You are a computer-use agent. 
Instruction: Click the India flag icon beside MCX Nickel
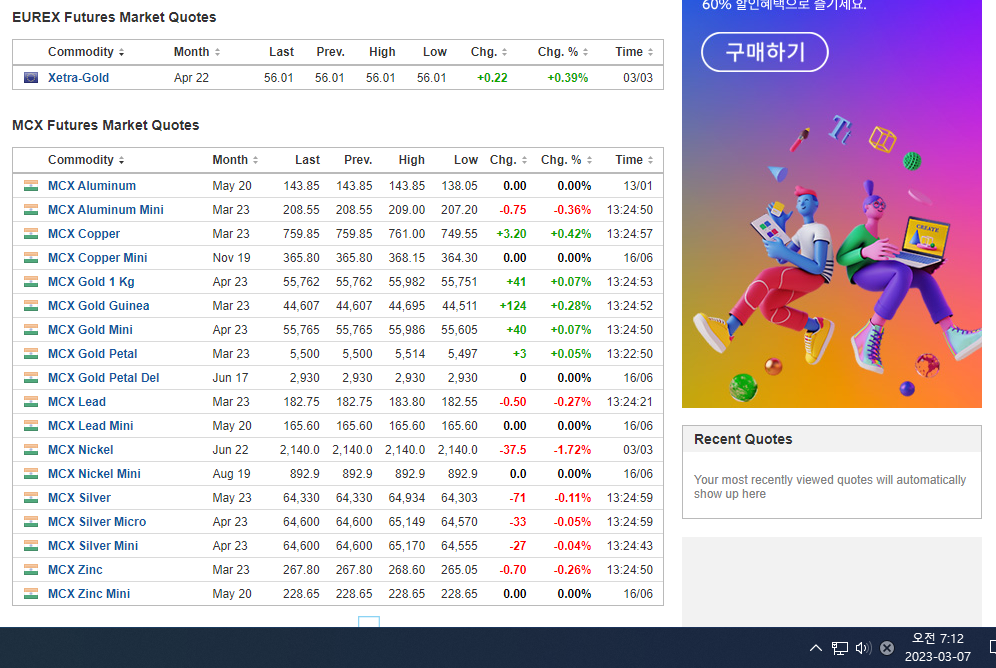pos(30,450)
